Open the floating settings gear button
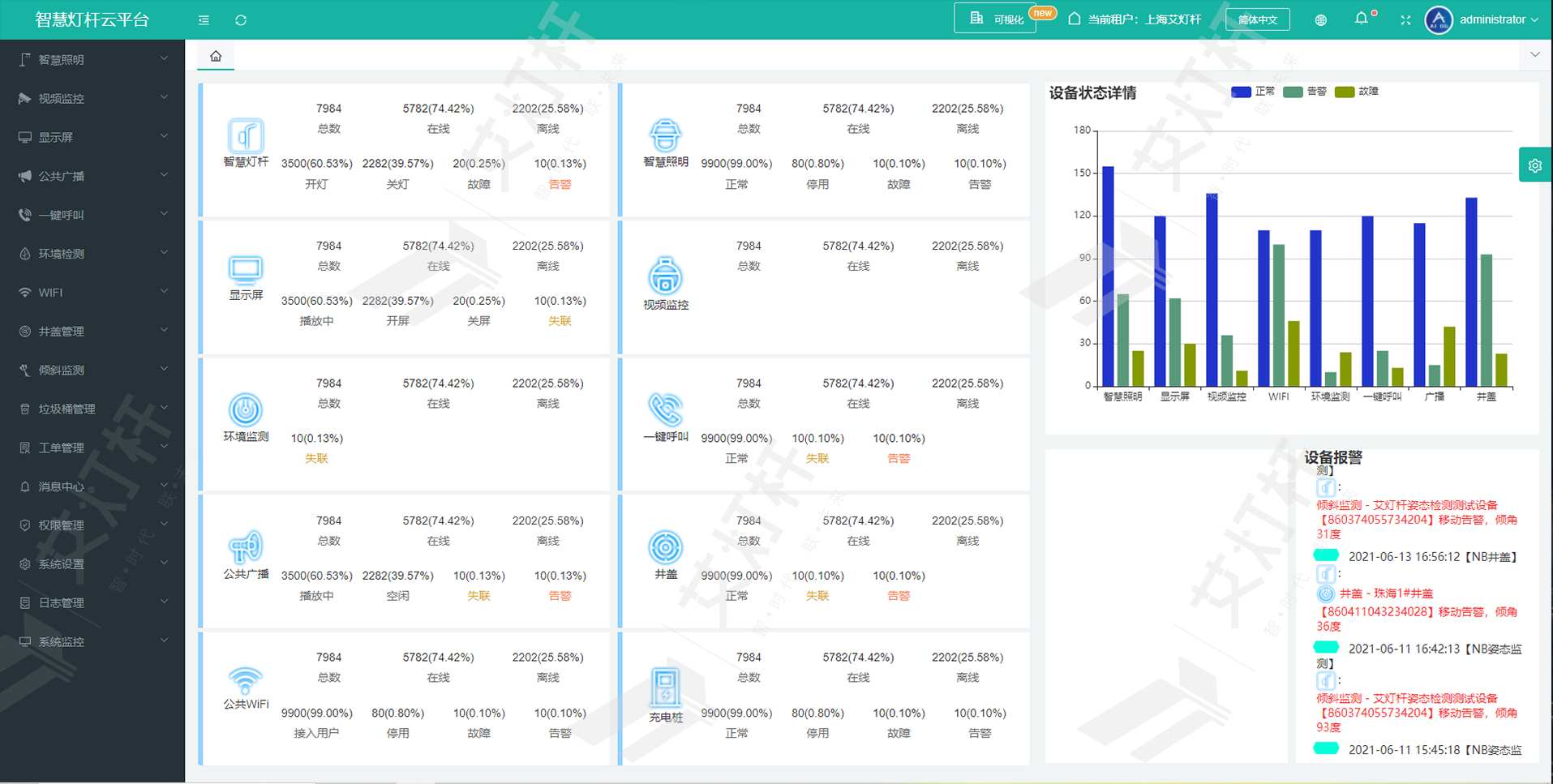This screenshot has width=1553, height=784. 1535,165
